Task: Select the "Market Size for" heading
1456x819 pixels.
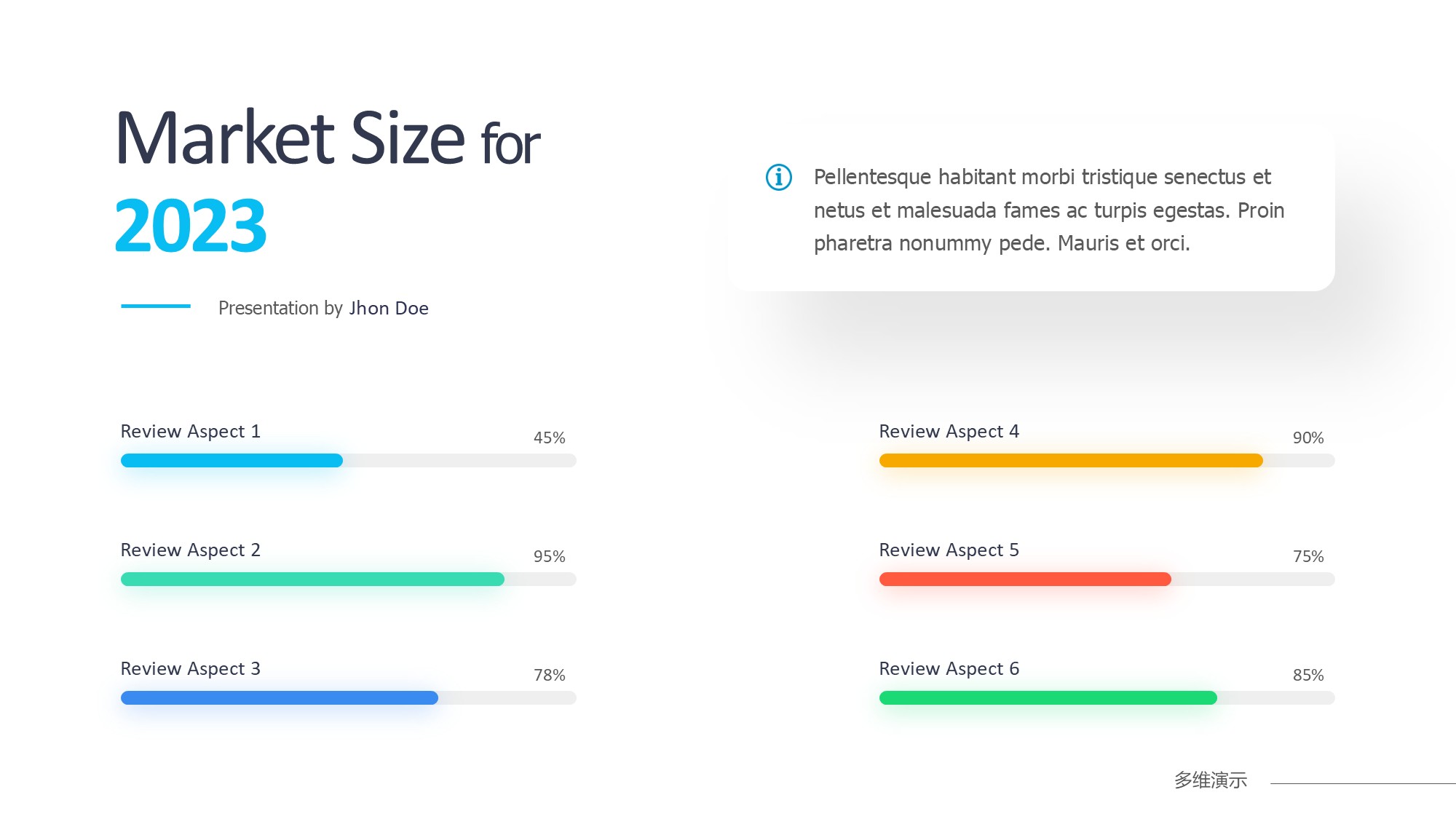Action: (x=328, y=138)
